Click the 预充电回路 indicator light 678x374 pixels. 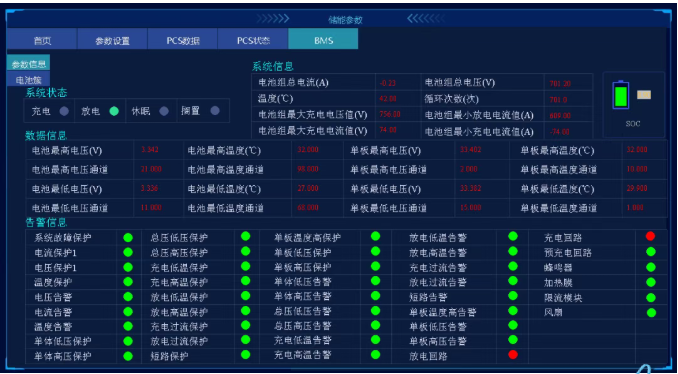(650, 252)
